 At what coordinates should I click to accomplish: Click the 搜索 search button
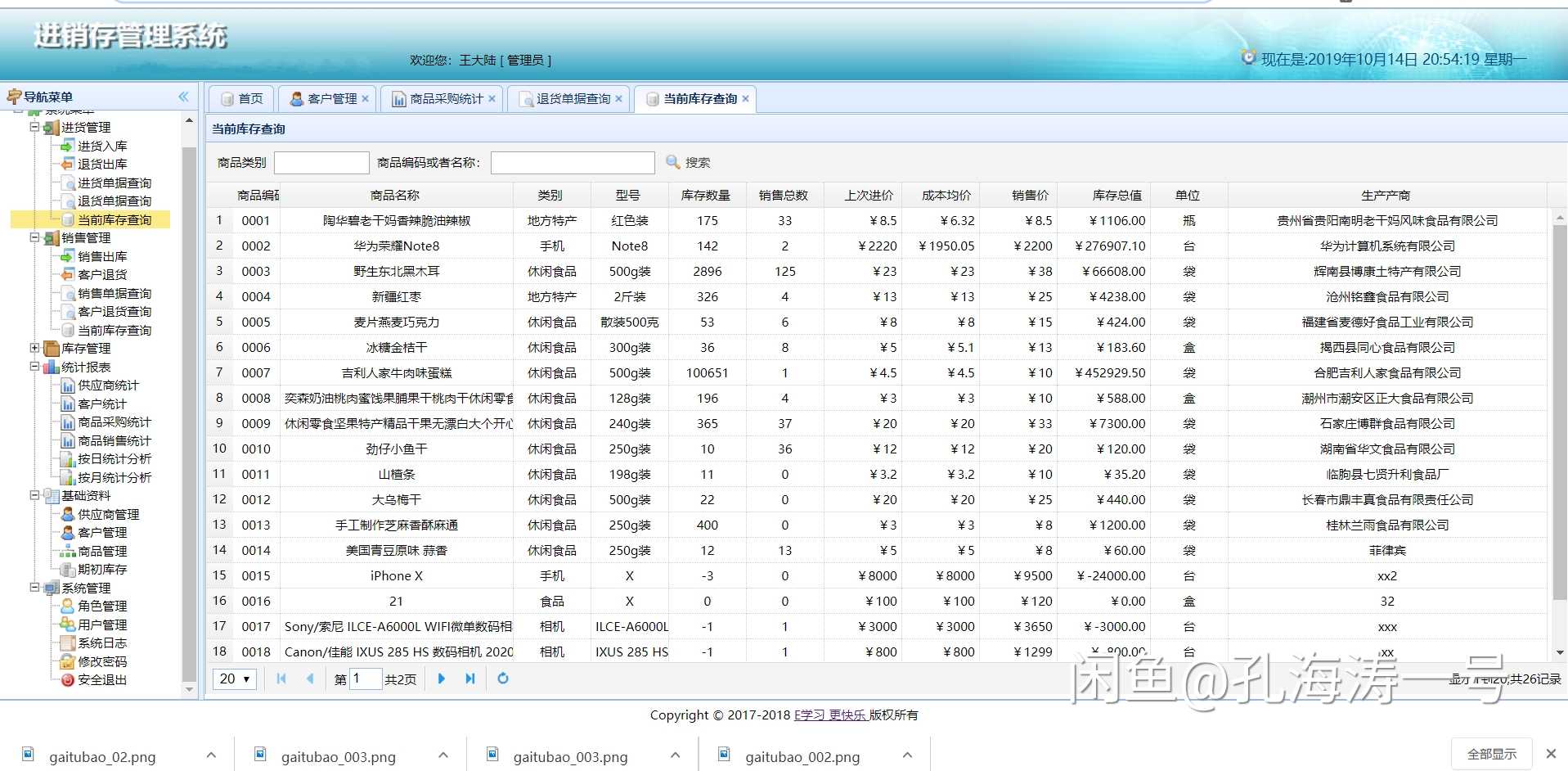688,162
